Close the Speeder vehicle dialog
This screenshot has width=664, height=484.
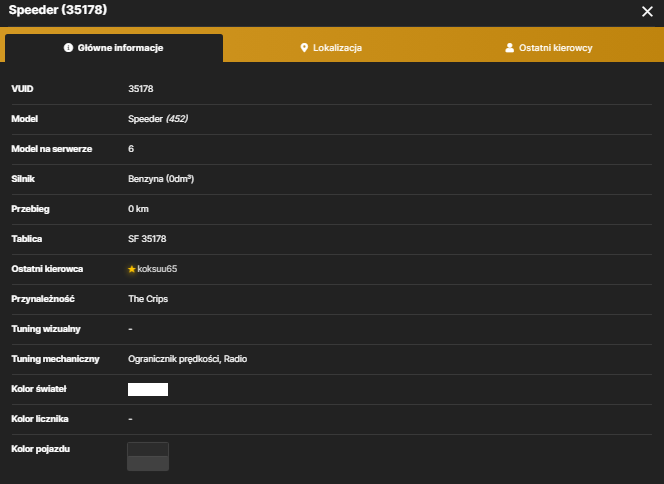tap(647, 11)
